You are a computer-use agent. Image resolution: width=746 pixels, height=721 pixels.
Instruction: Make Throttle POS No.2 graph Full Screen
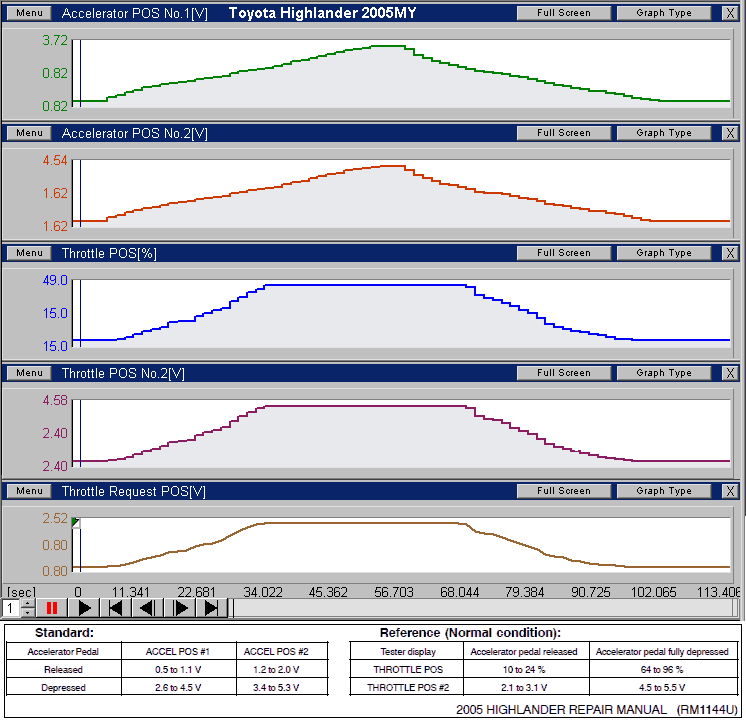[563, 373]
